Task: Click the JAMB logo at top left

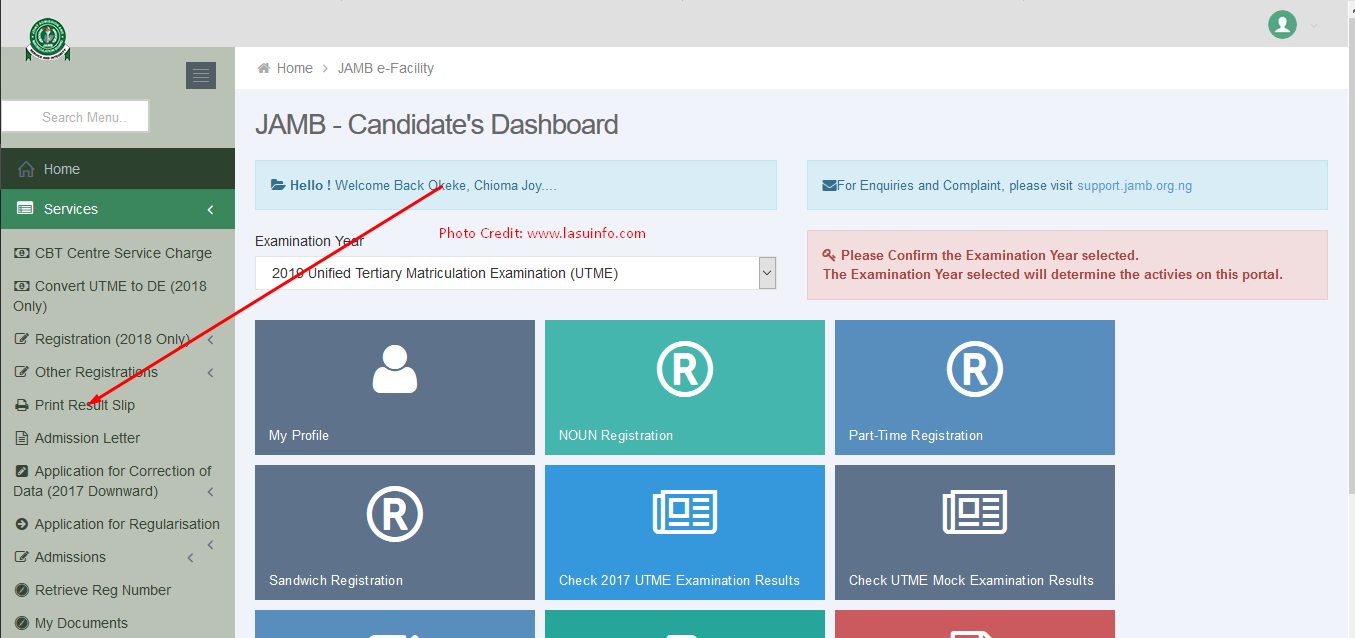Action: coord(47,41)
